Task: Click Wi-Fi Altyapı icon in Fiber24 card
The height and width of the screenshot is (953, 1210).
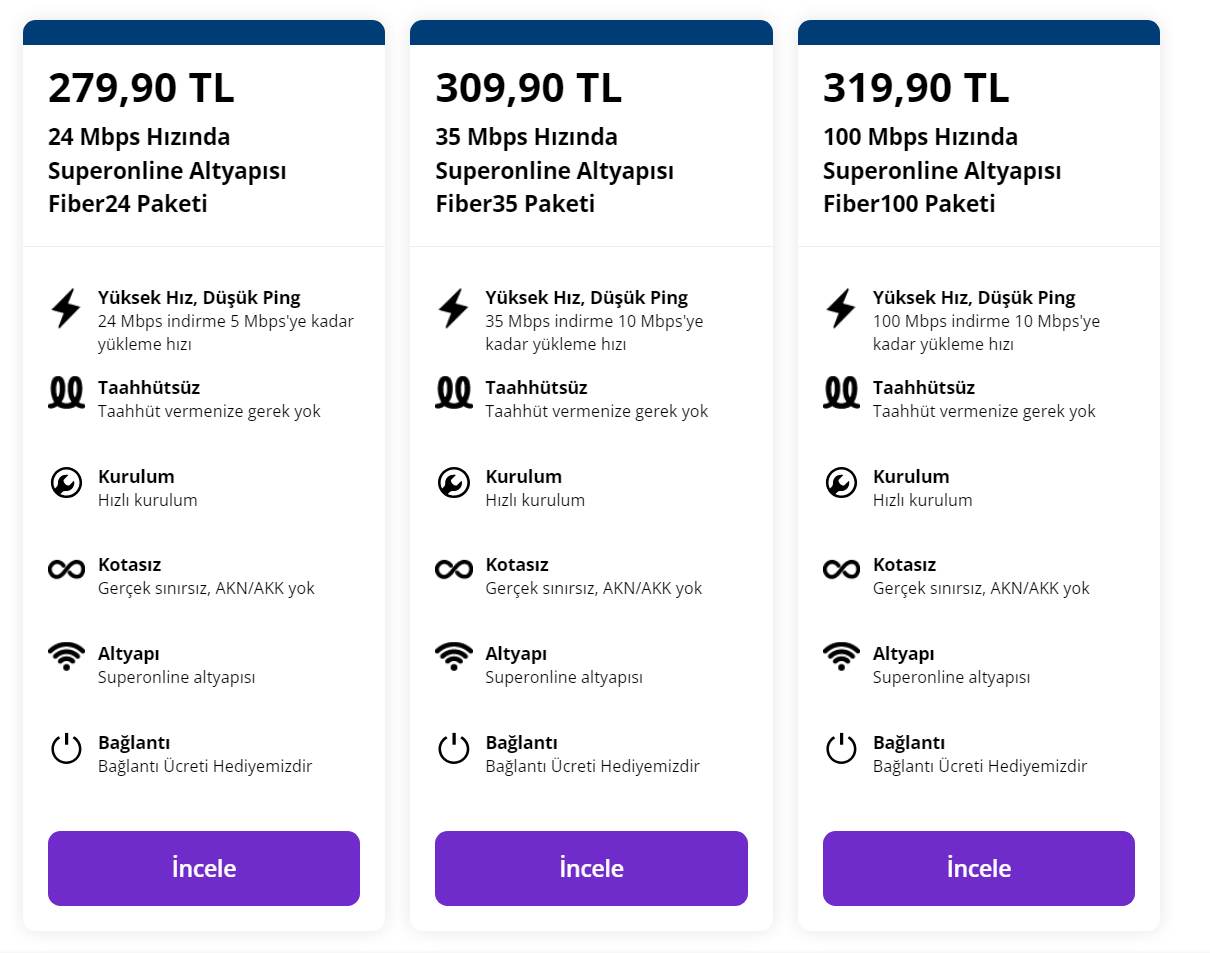Action: click(x=66, y=656)
